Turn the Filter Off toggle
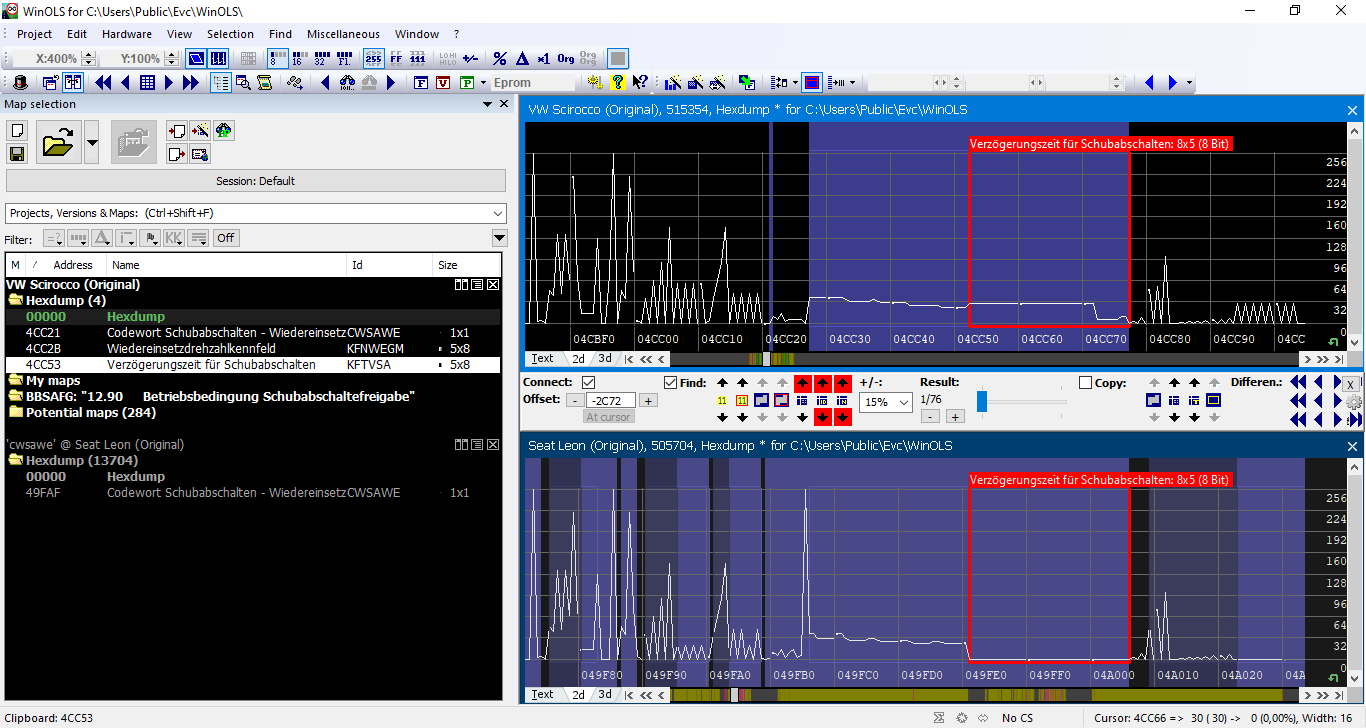The image size is (1366, 728). point(226,238)
